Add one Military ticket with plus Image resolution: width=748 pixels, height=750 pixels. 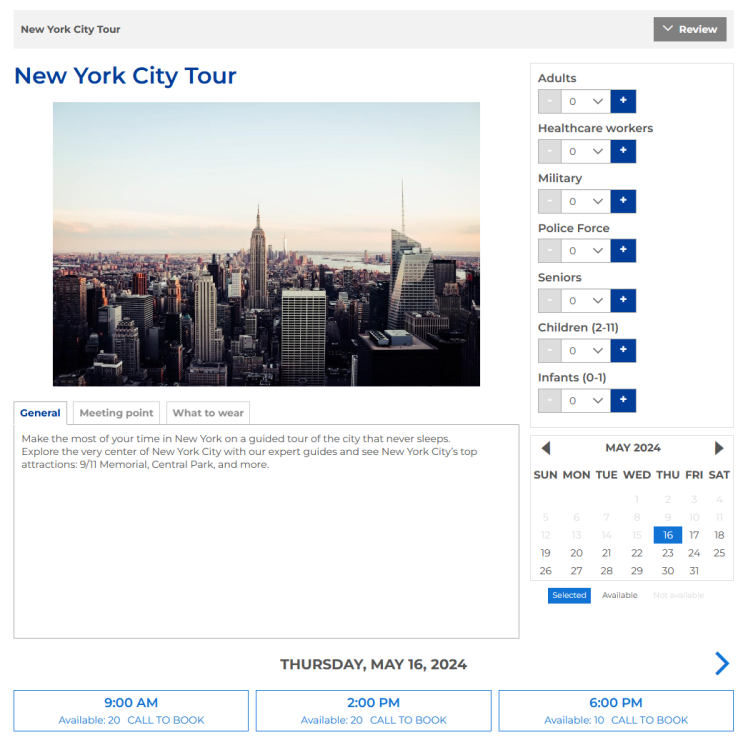coord(623,201)
